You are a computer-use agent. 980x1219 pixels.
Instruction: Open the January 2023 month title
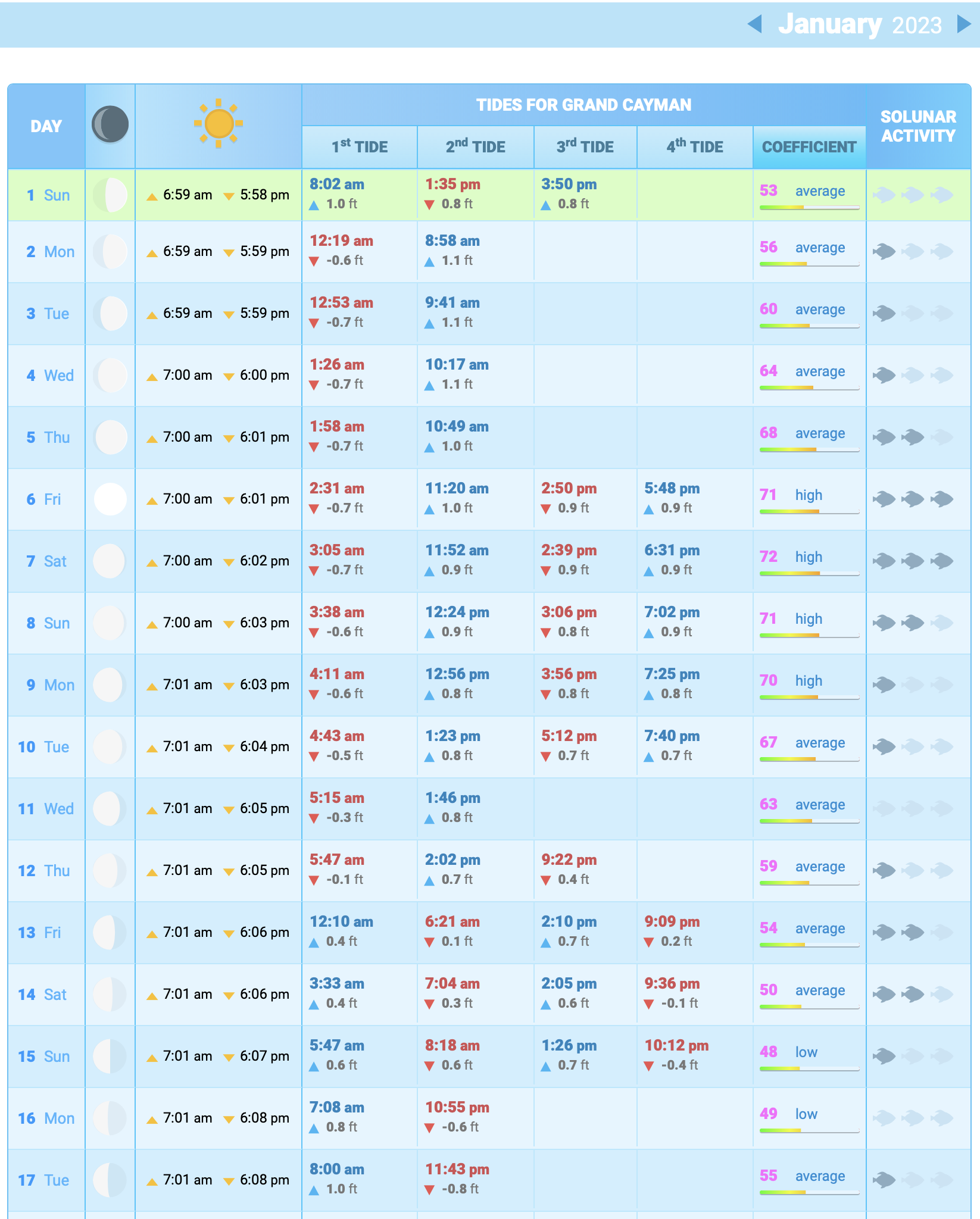click(859, 24)
